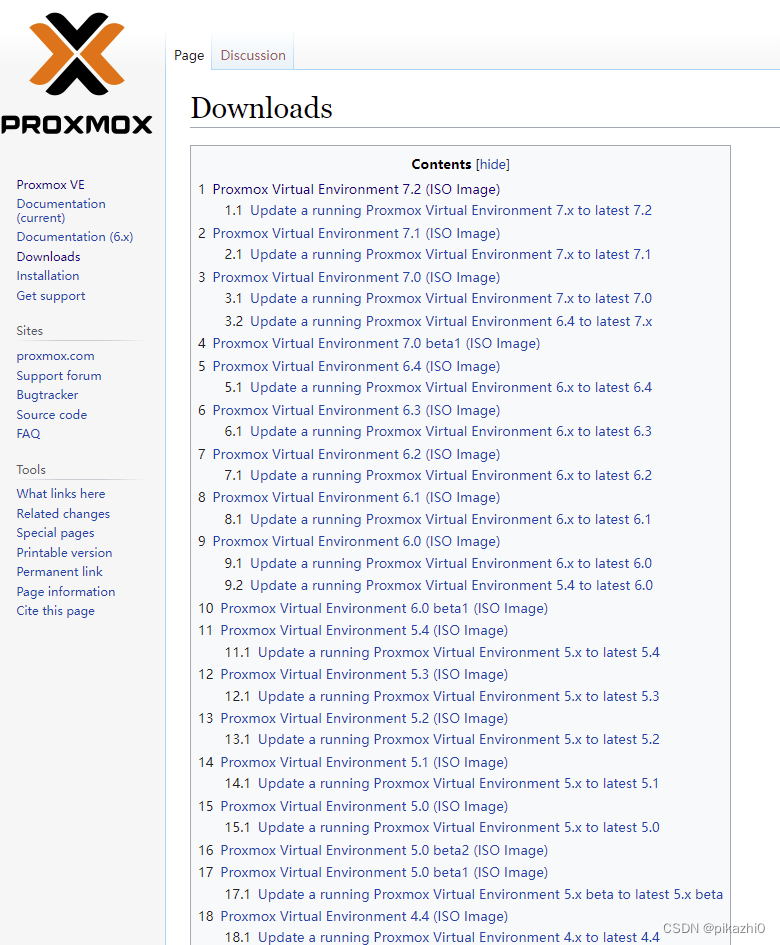The image size is (780, 945).
Task: Open Bugtracker link
Action: pyautogui.click(x=47, y=395)
